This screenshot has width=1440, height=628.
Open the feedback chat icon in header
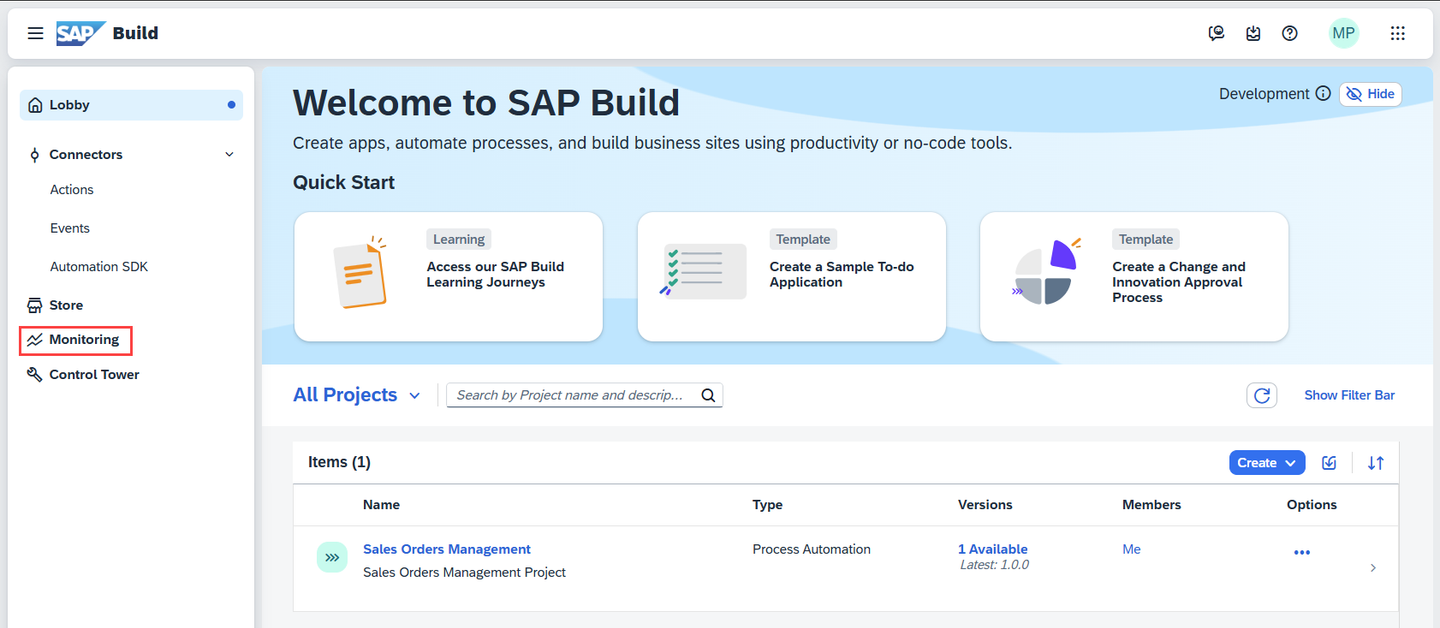(1216, 33)
